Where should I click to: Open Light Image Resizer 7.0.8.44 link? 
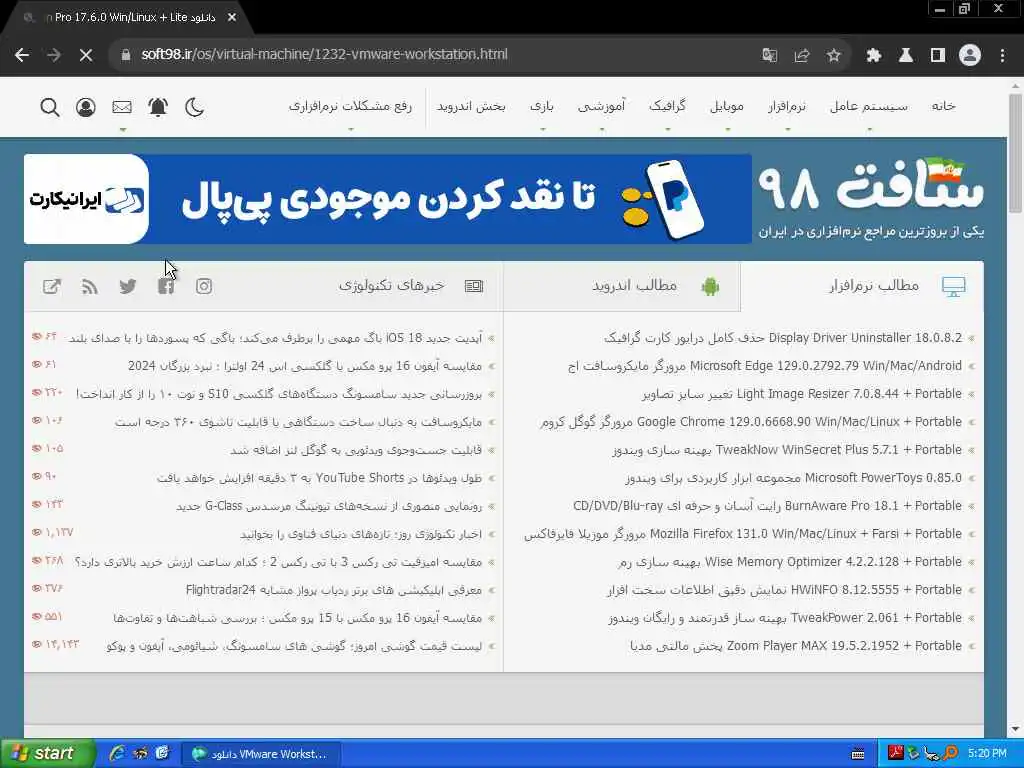coord(802,394)
